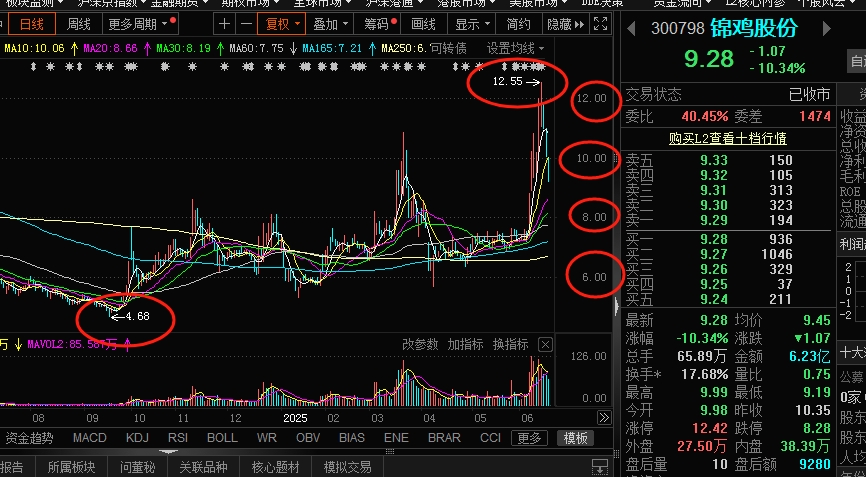
Task: Toggle 画线 drawing tools
Action: [x=424, y=24]
